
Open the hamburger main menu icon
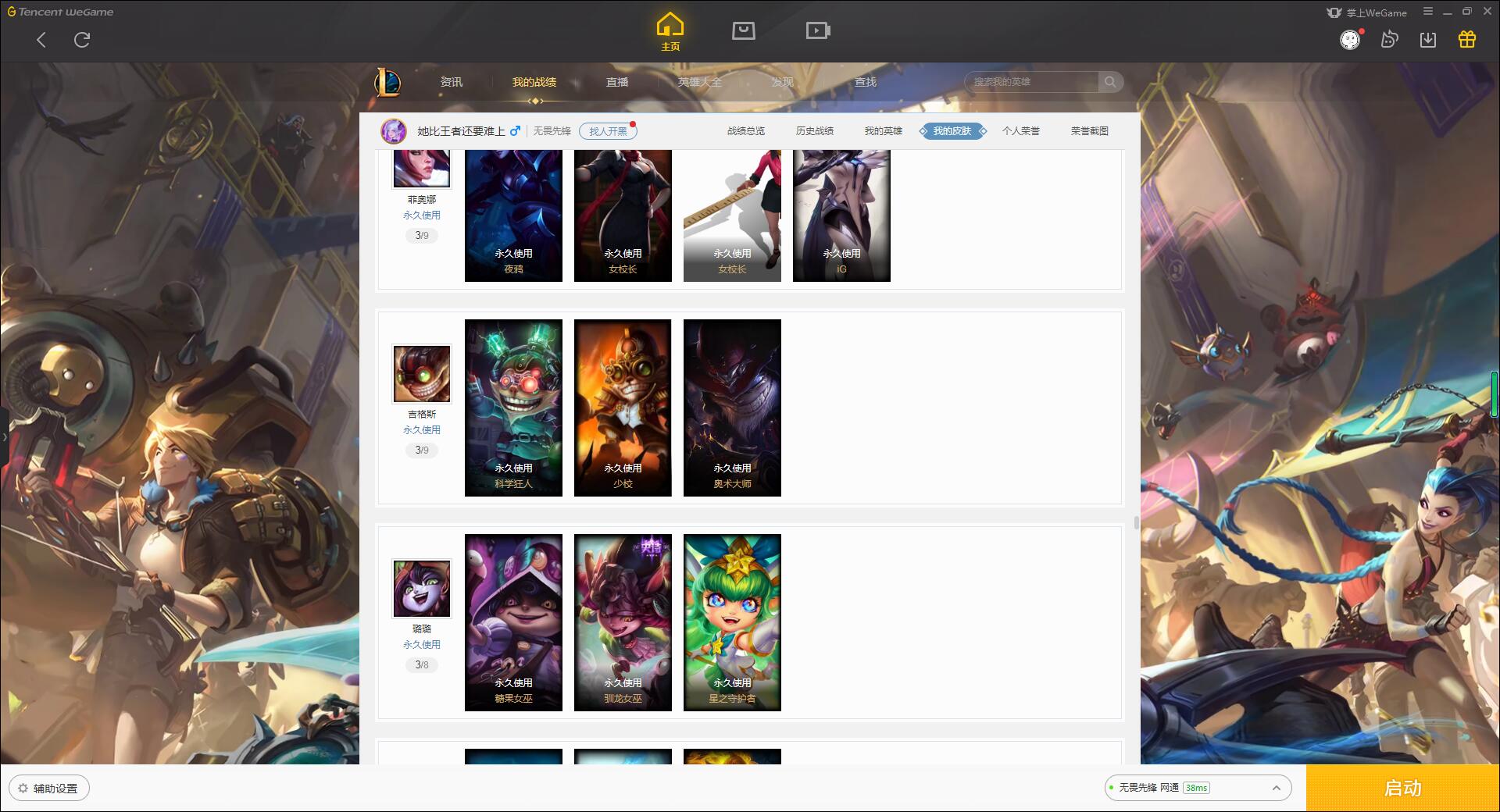[1428, 12]
